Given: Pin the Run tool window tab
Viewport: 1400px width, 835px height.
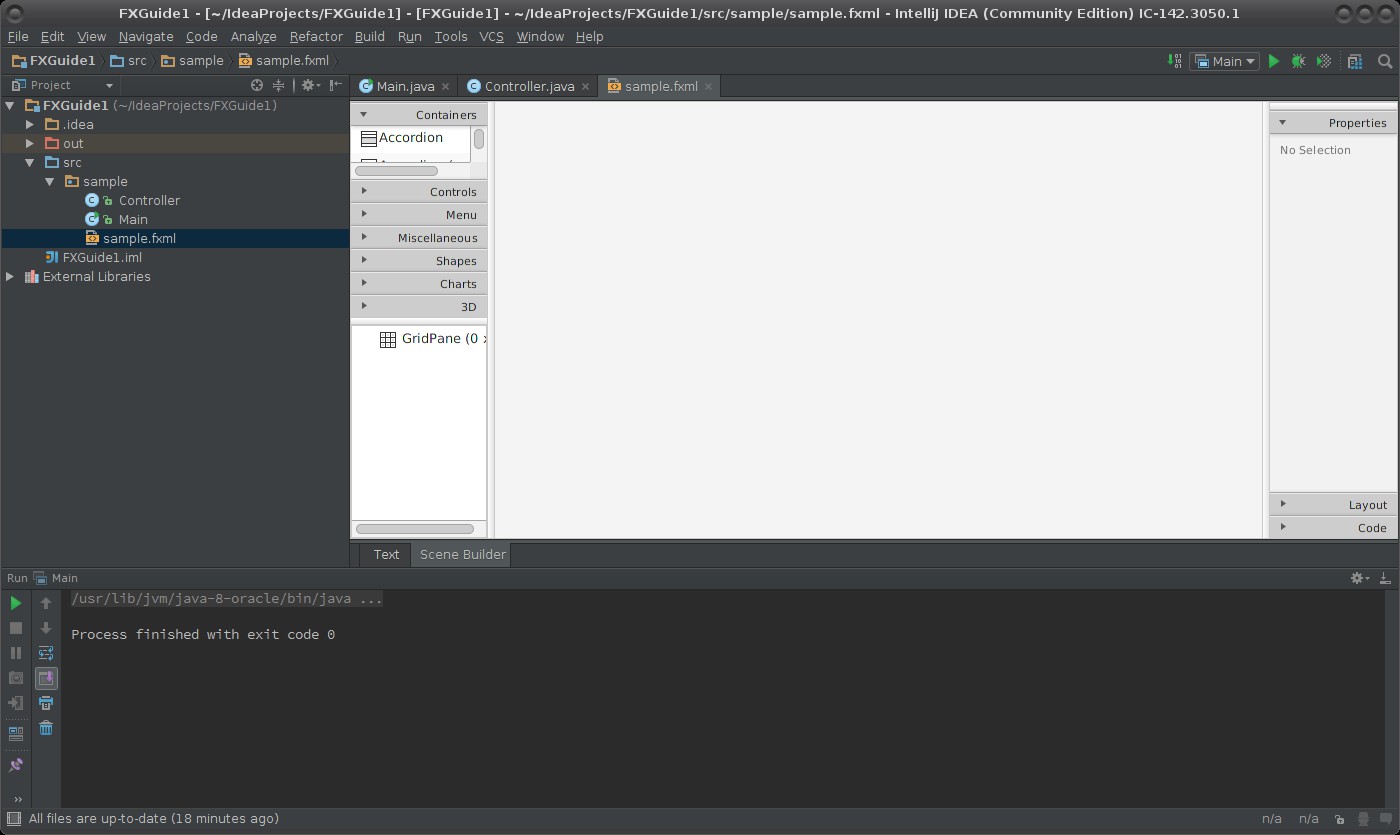Looking at the screenshot, I should (16, 765).
